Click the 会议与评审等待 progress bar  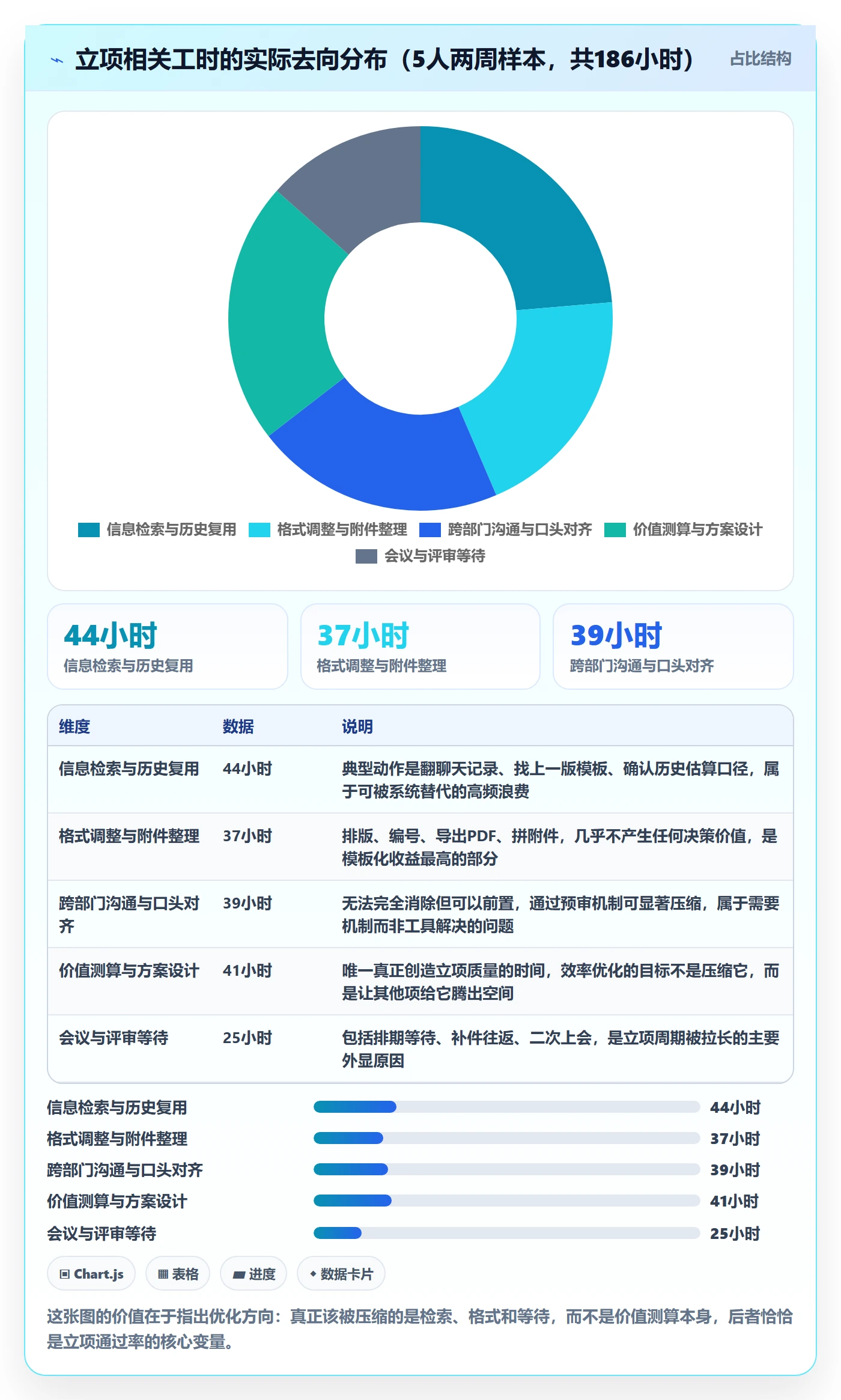point(507,1233)
